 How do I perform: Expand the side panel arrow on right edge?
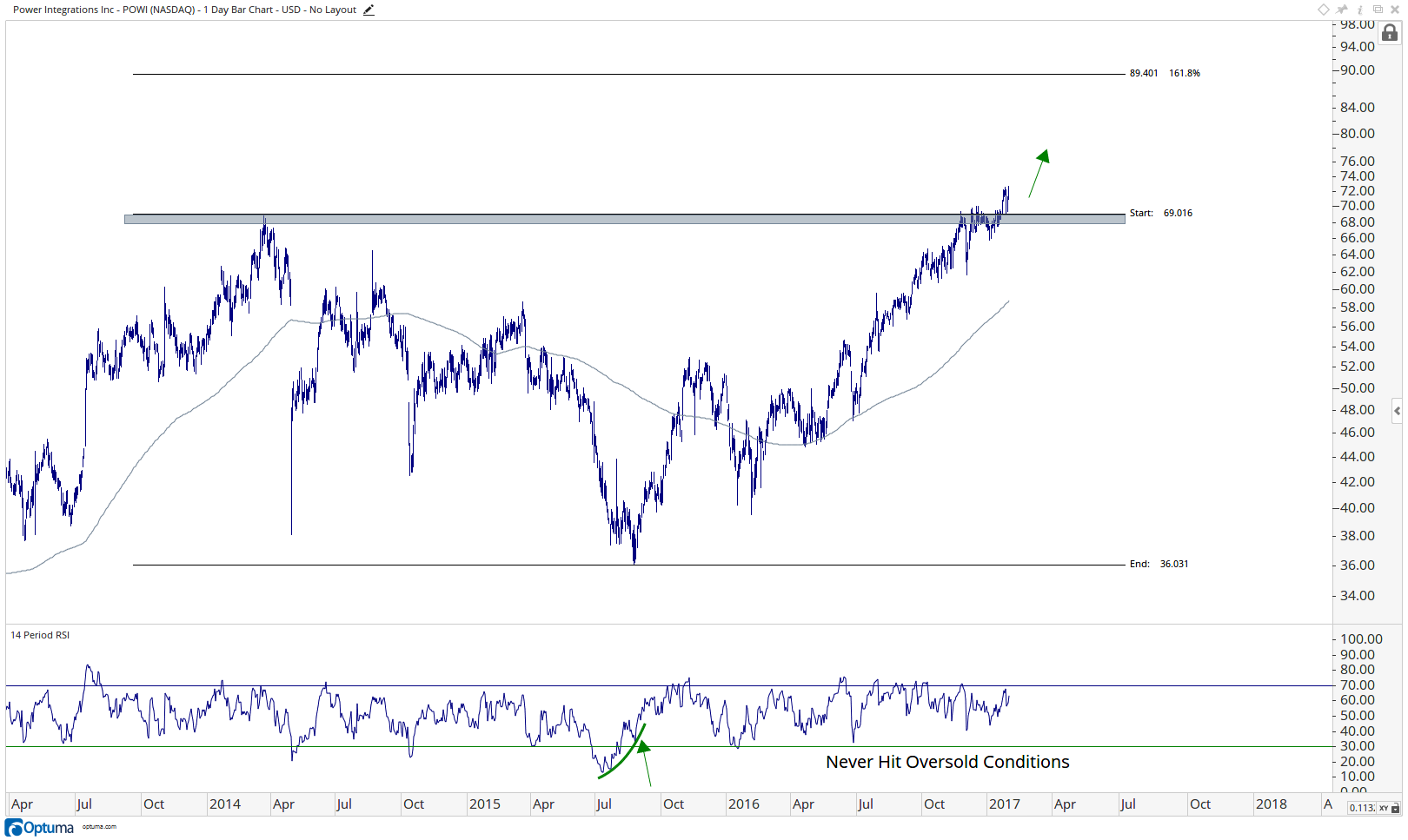tap(1397, 411)
